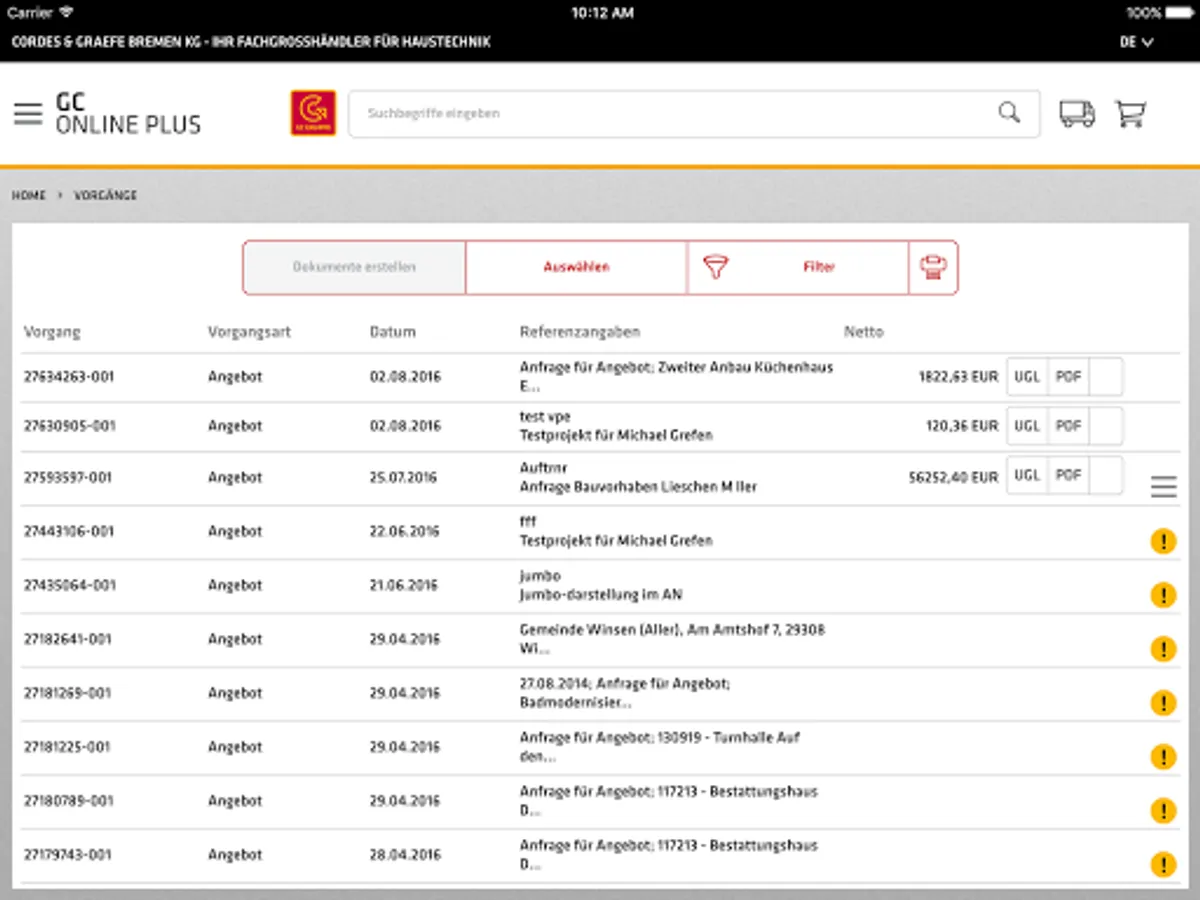
Task: Click the GC Gruppe logo
Action: point(313,113)
